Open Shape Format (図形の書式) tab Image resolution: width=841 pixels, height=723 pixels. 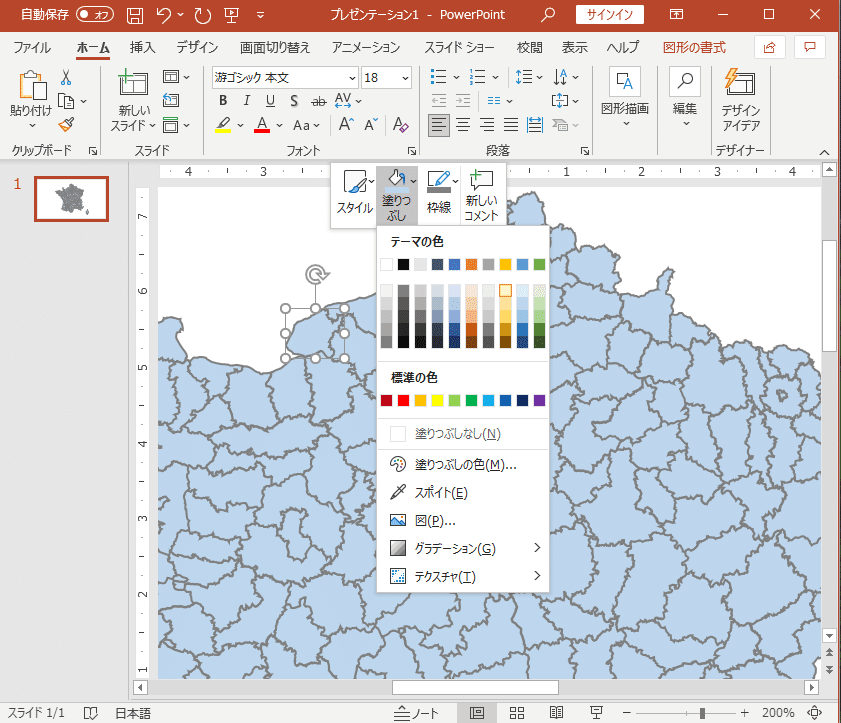pyautogui.click(x=694, y=48)
